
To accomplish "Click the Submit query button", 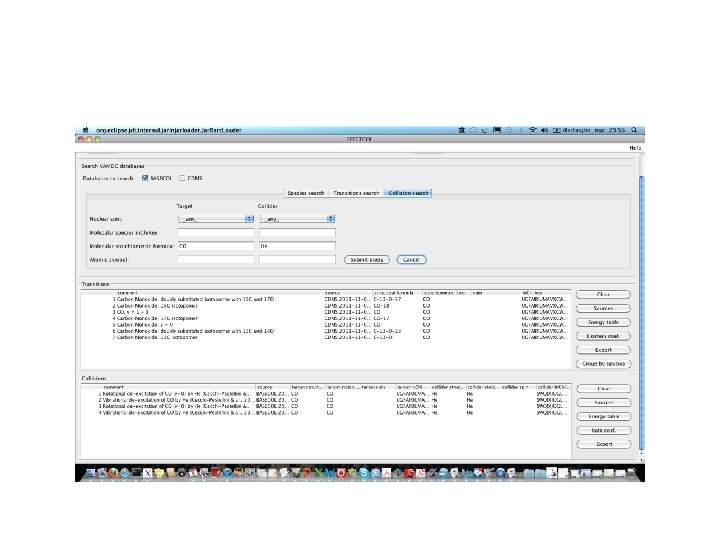I will click(367, 260).
